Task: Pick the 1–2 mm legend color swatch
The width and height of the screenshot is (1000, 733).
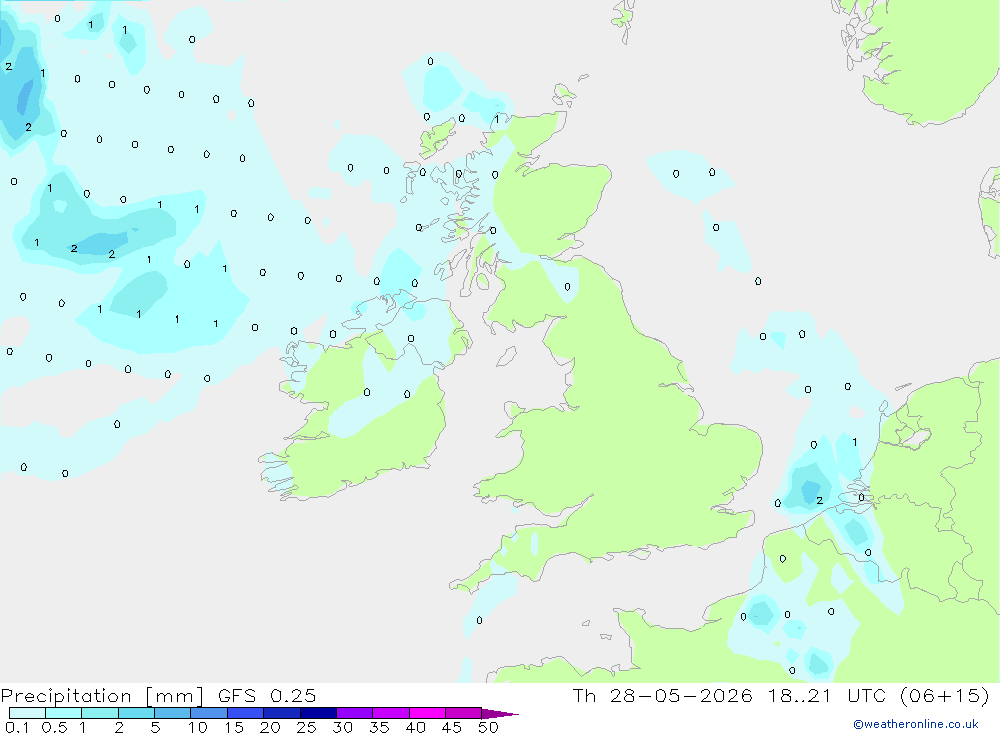Action: tap(100, 713)
